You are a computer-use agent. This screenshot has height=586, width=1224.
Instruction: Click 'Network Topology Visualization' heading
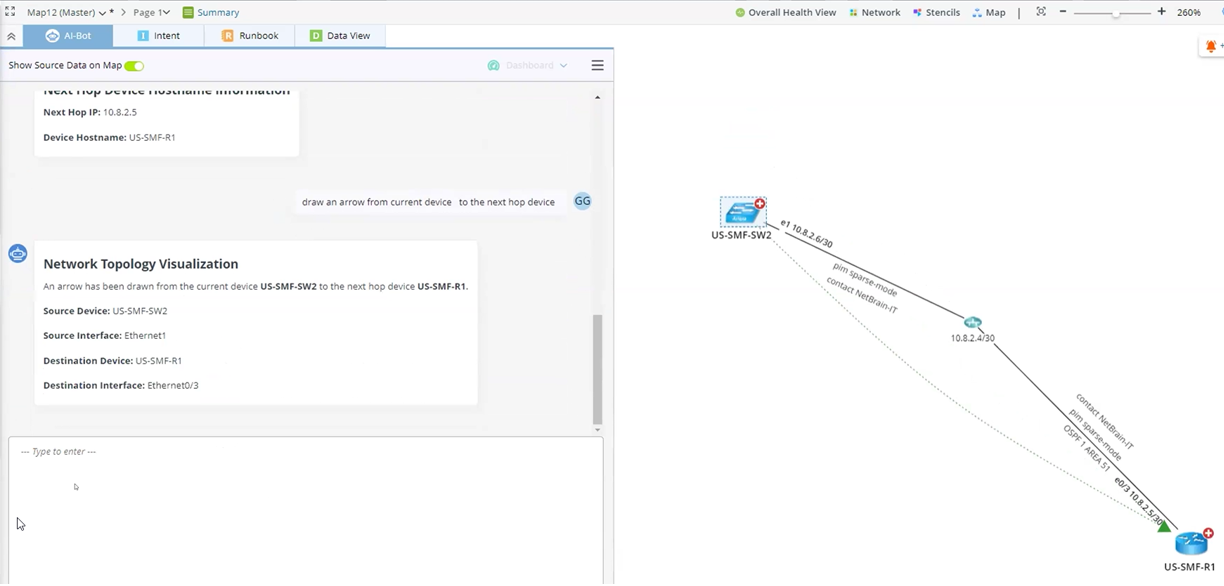[x=141, y=264]
